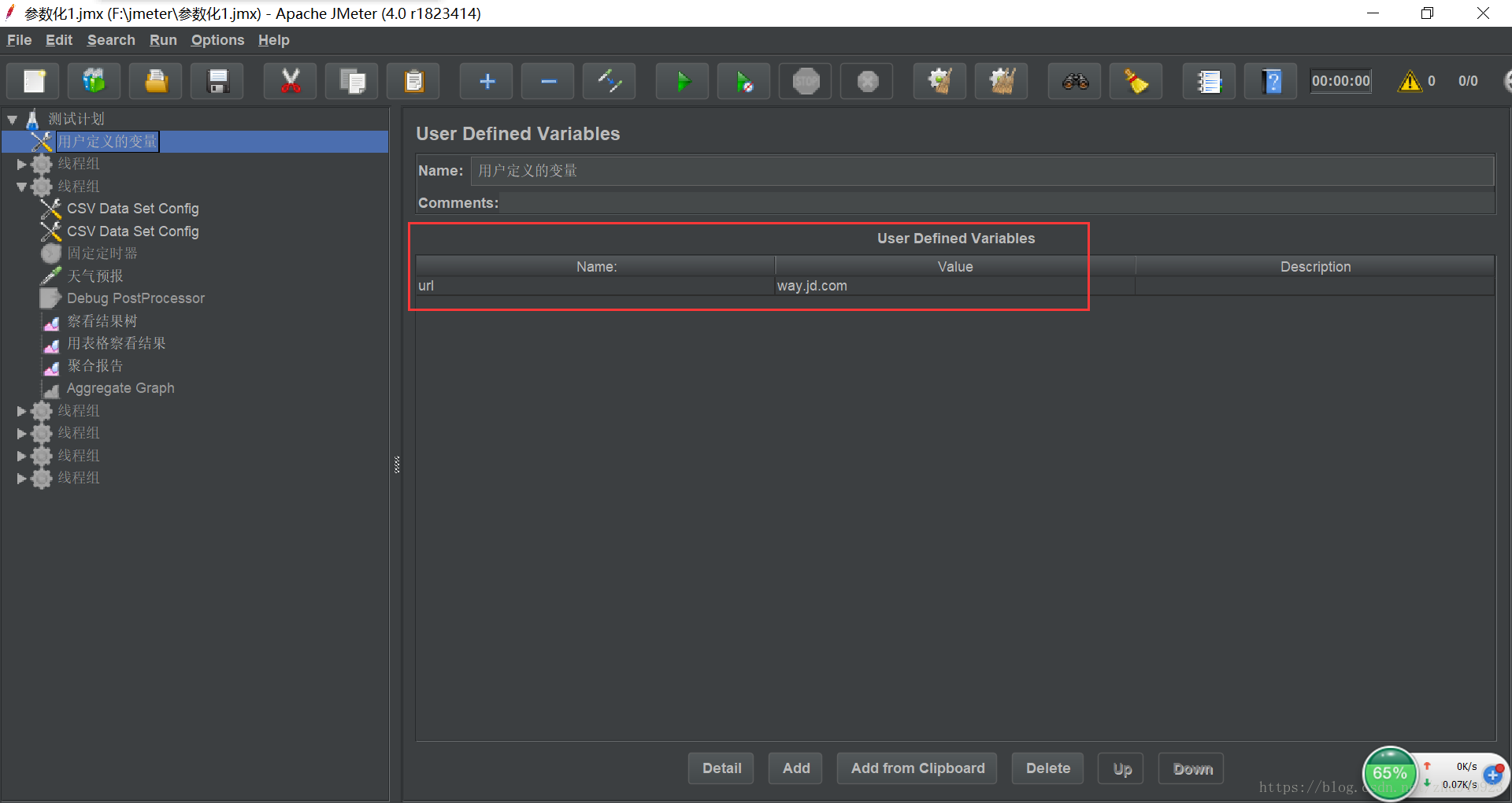Expand the first 线程组 thread group
Screen dimensions: 1512x803
pyautogui.click(x=22, y=165)
